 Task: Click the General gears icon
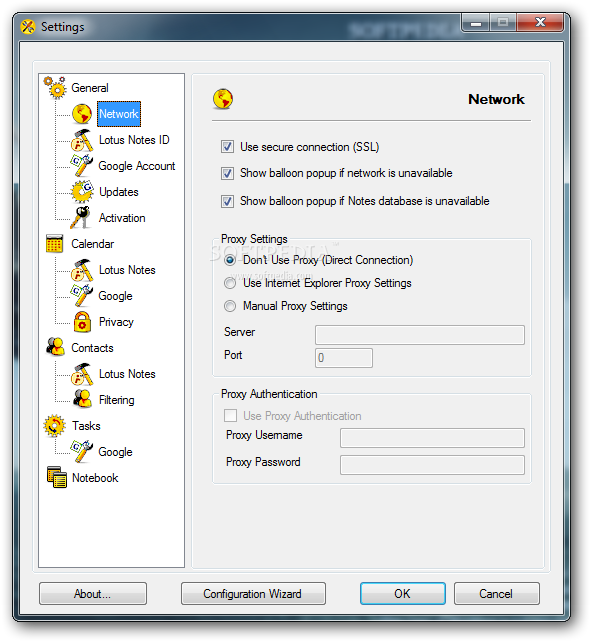pyautogui.click(x=55, y=87)
